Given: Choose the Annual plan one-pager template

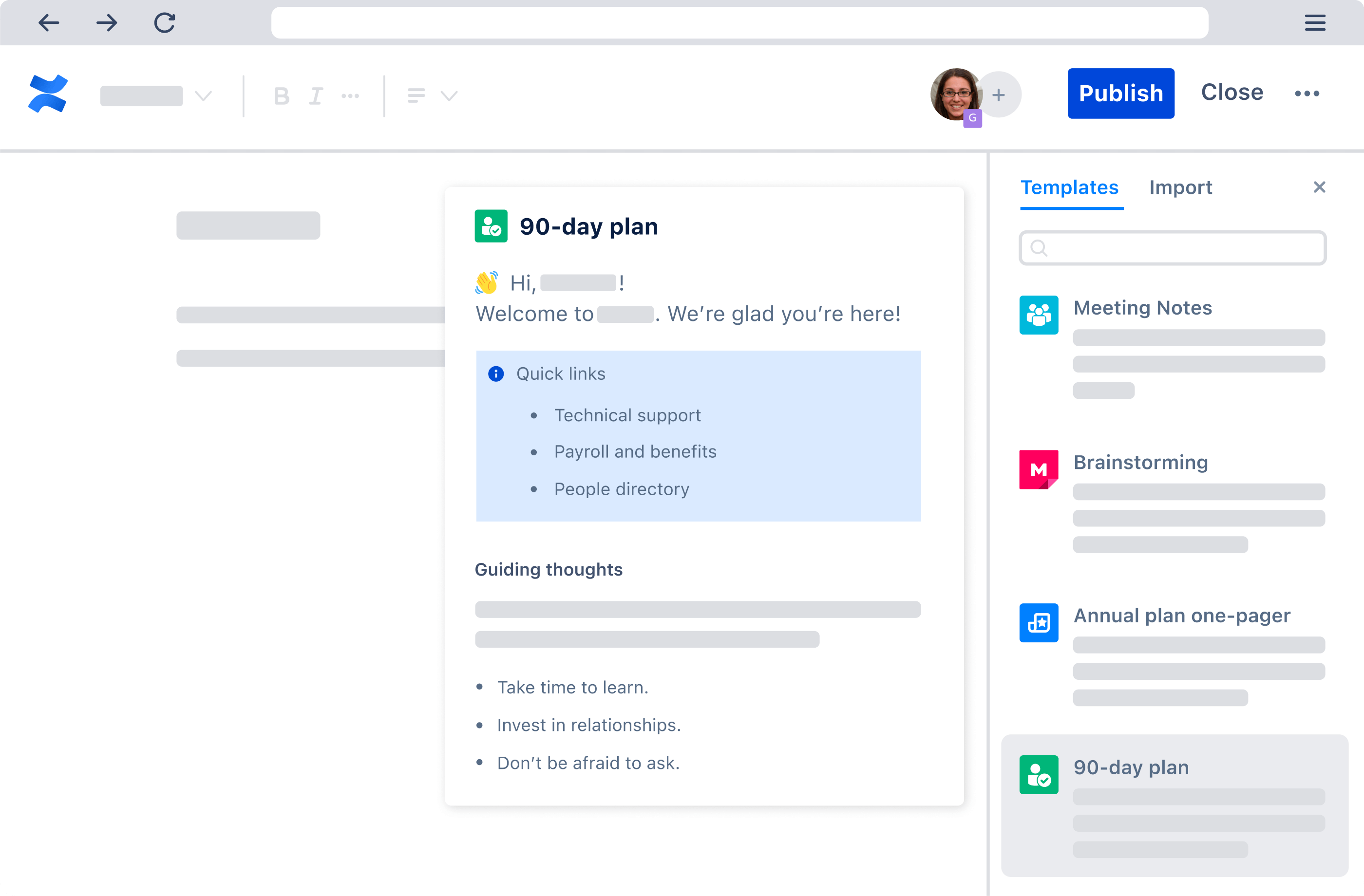Looking at the screenshot, I should (x=1181, y=616).
